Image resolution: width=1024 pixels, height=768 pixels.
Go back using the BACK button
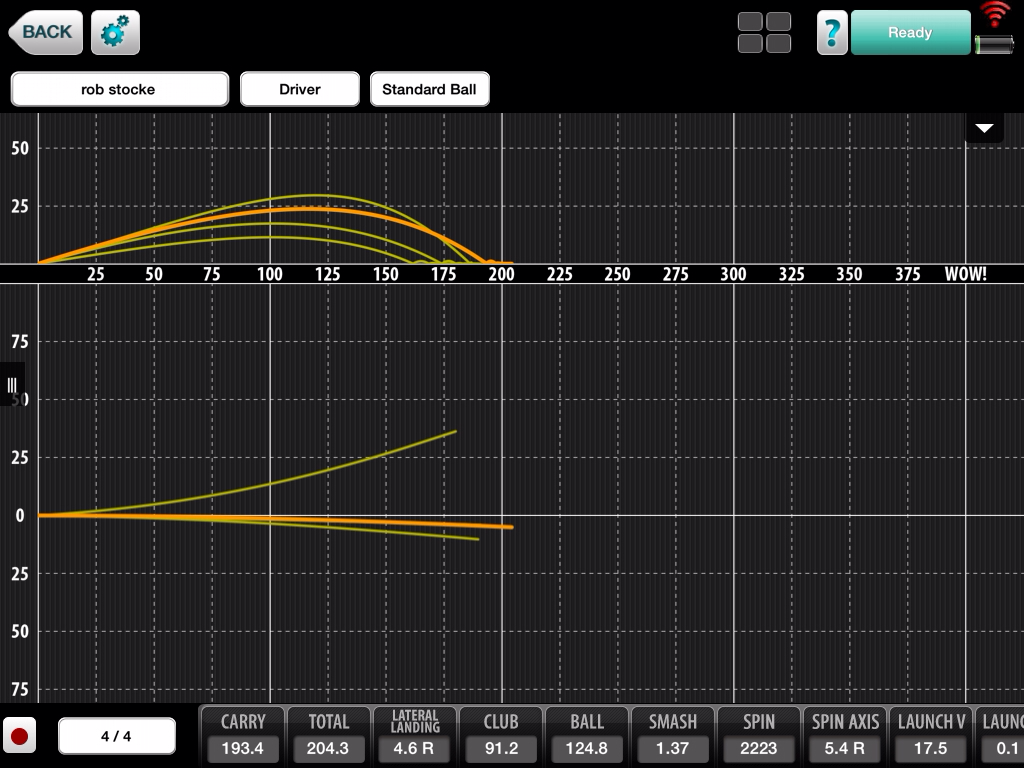tap(45, 32)
